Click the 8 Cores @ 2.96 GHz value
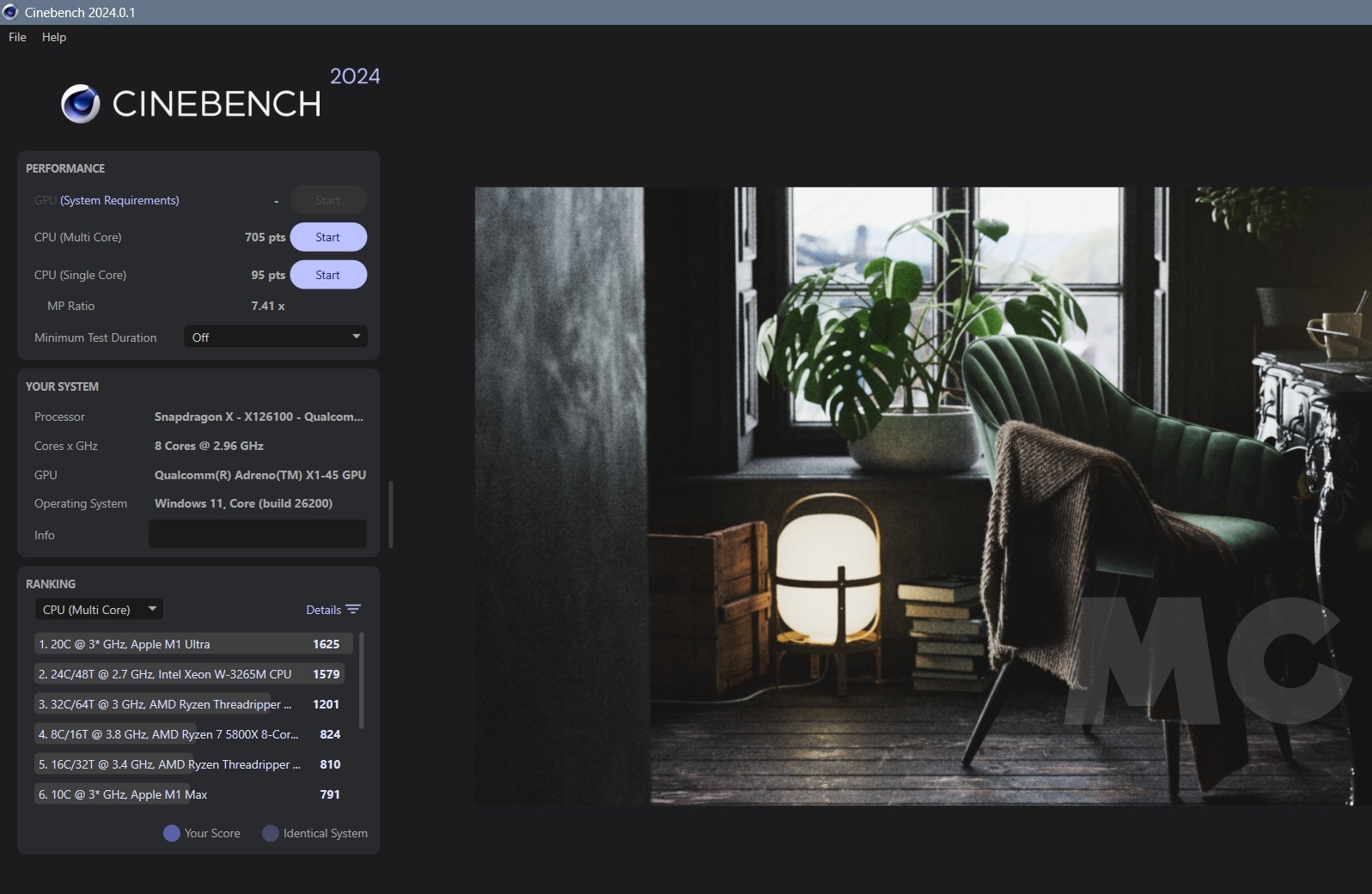 coord(209,446)
